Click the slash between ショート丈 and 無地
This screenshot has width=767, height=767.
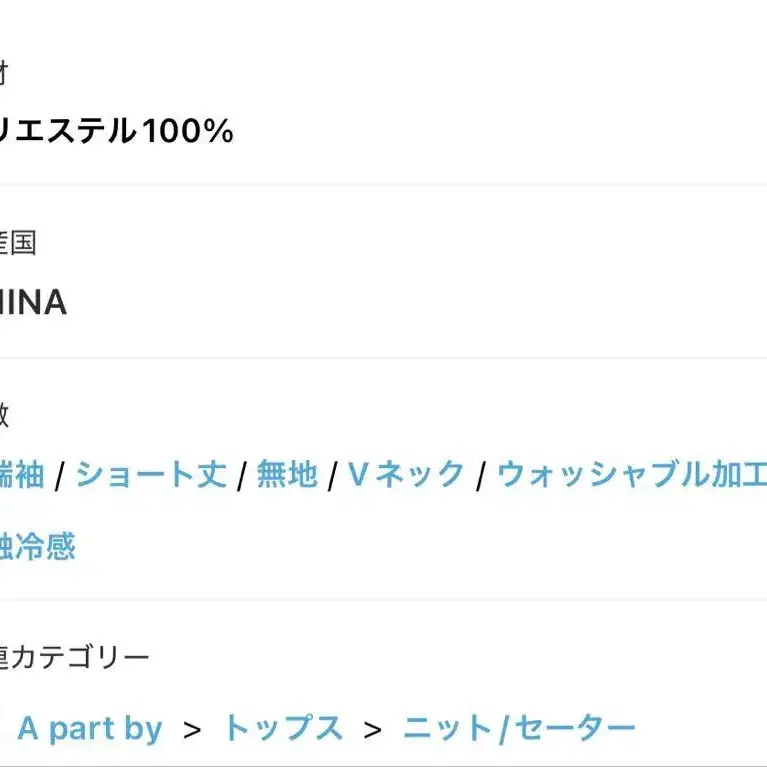click(x=241, y=475)
